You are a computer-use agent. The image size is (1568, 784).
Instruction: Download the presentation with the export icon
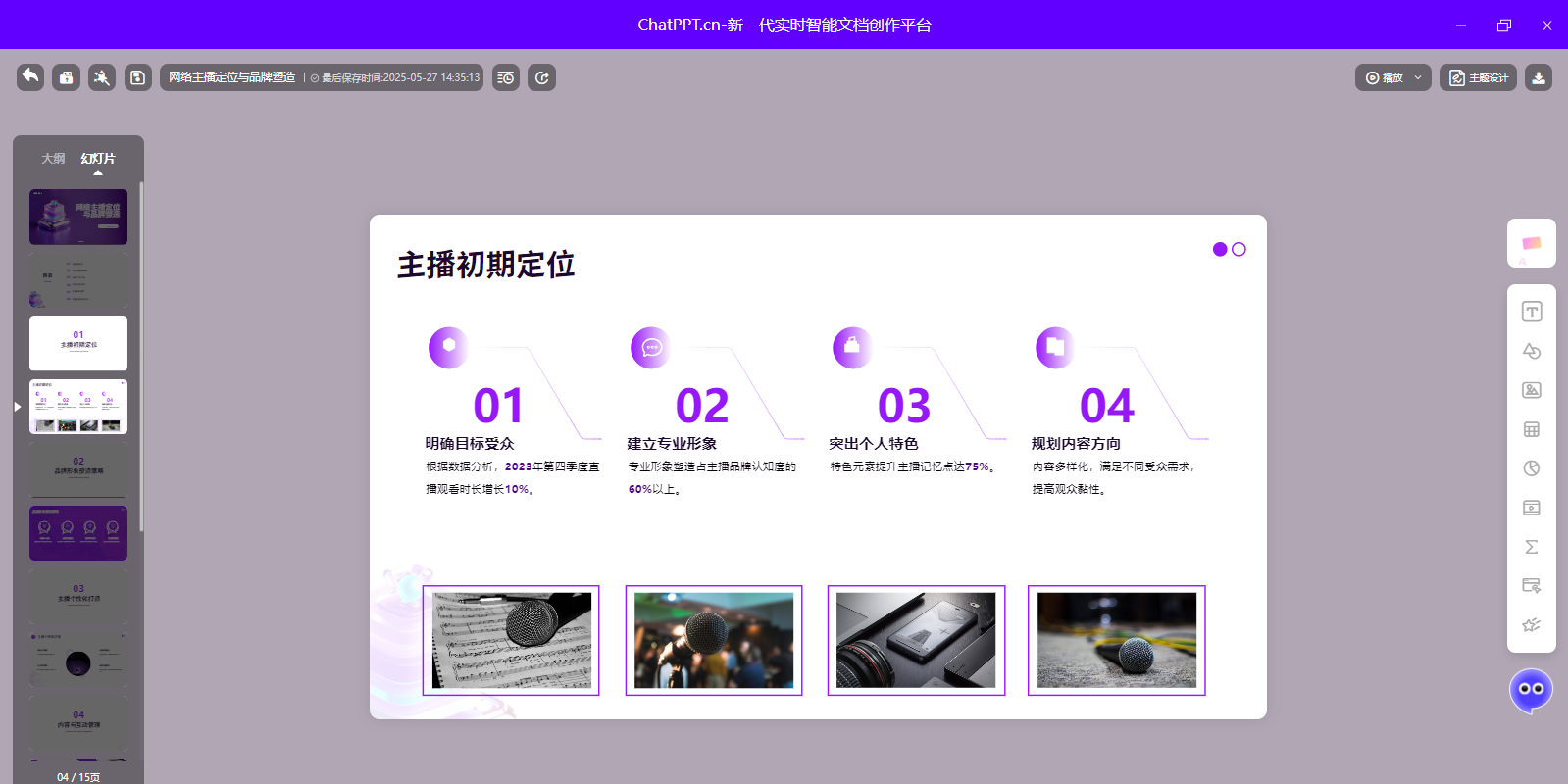tap(1539, 77)
